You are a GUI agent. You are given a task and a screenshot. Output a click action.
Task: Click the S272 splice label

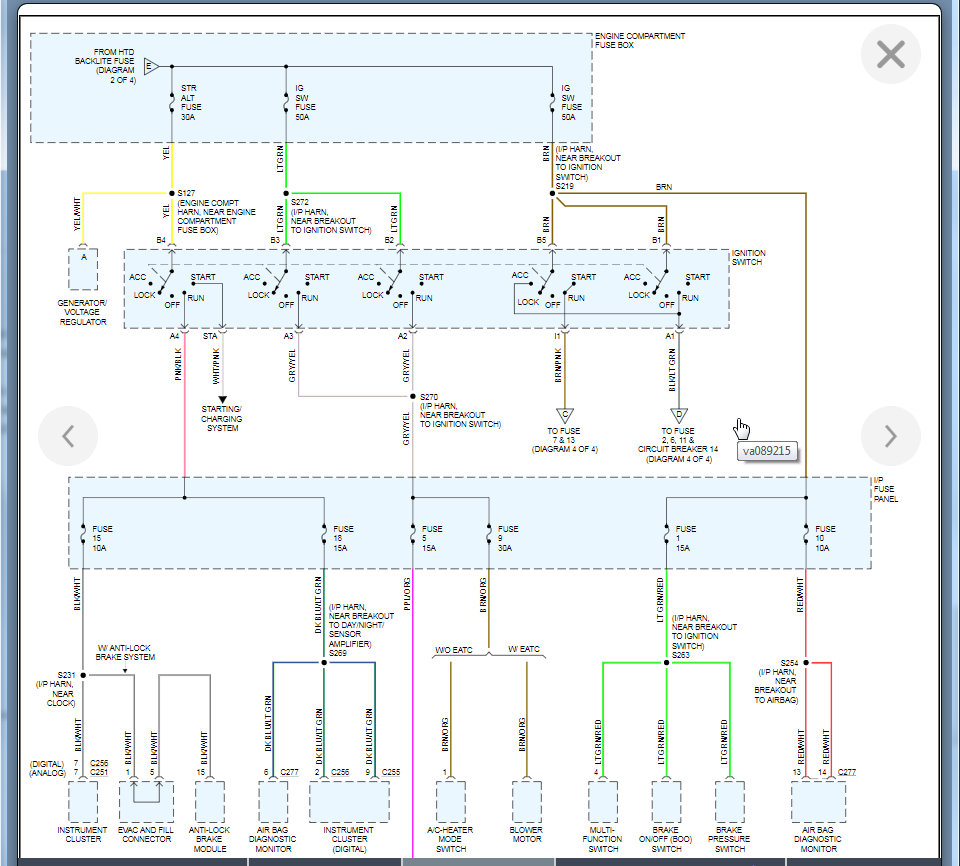pos(299,201)
